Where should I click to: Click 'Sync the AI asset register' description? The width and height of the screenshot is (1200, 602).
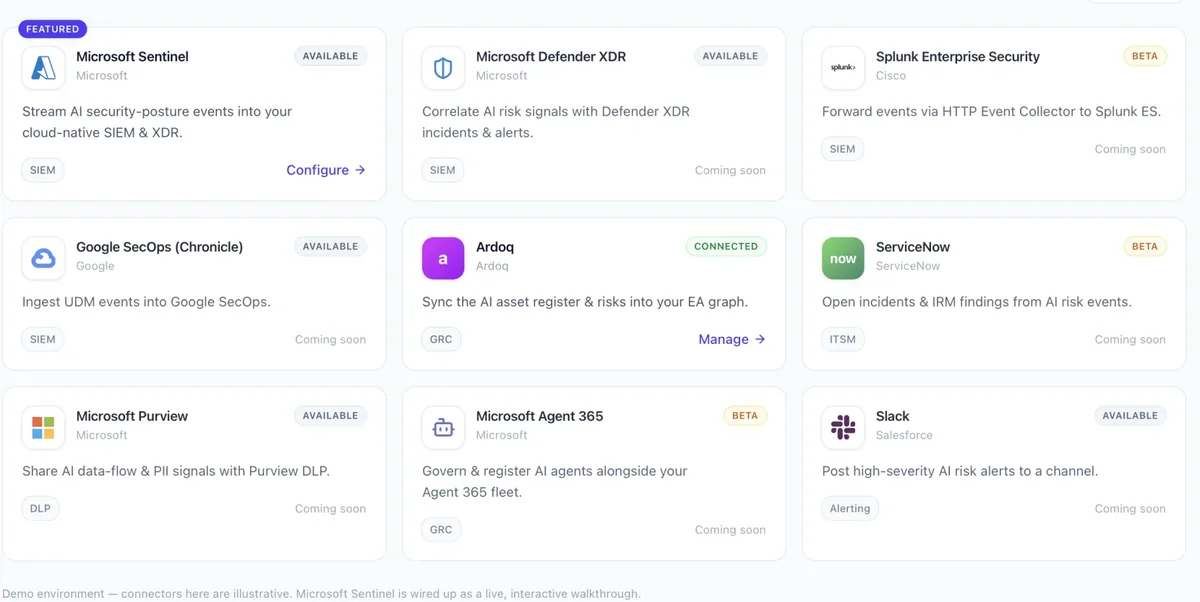point(585,301)
